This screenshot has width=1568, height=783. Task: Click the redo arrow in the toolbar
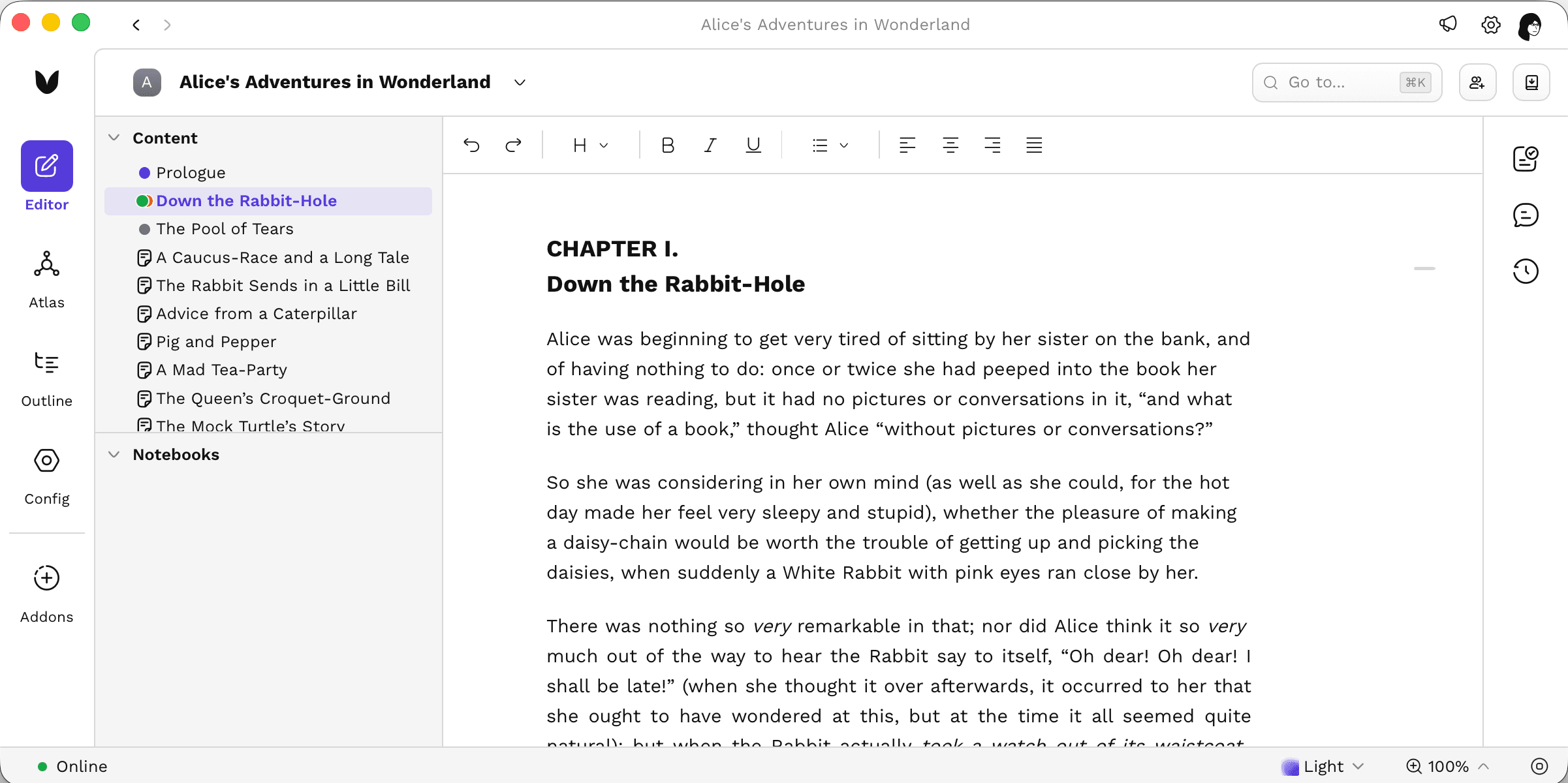pyautogui.click(x=514, y=145)
